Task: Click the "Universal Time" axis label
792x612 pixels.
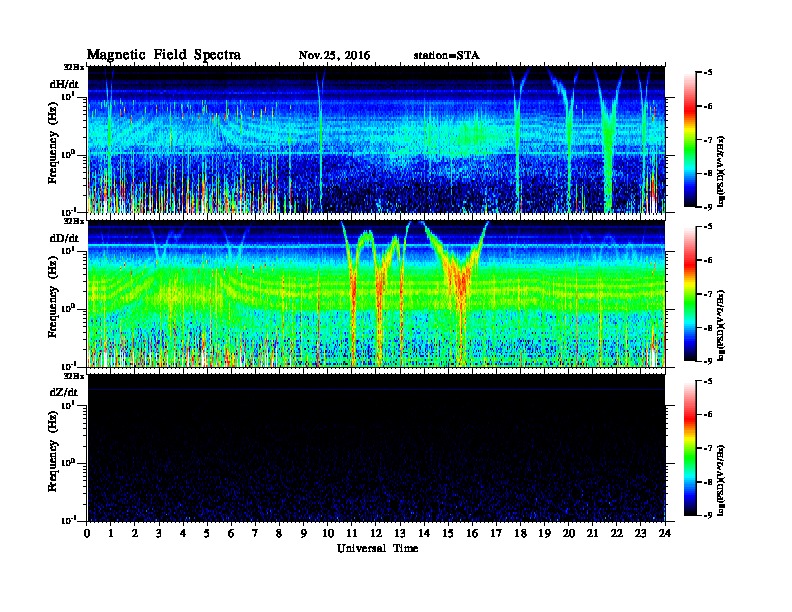Action: tap(377, 548)
